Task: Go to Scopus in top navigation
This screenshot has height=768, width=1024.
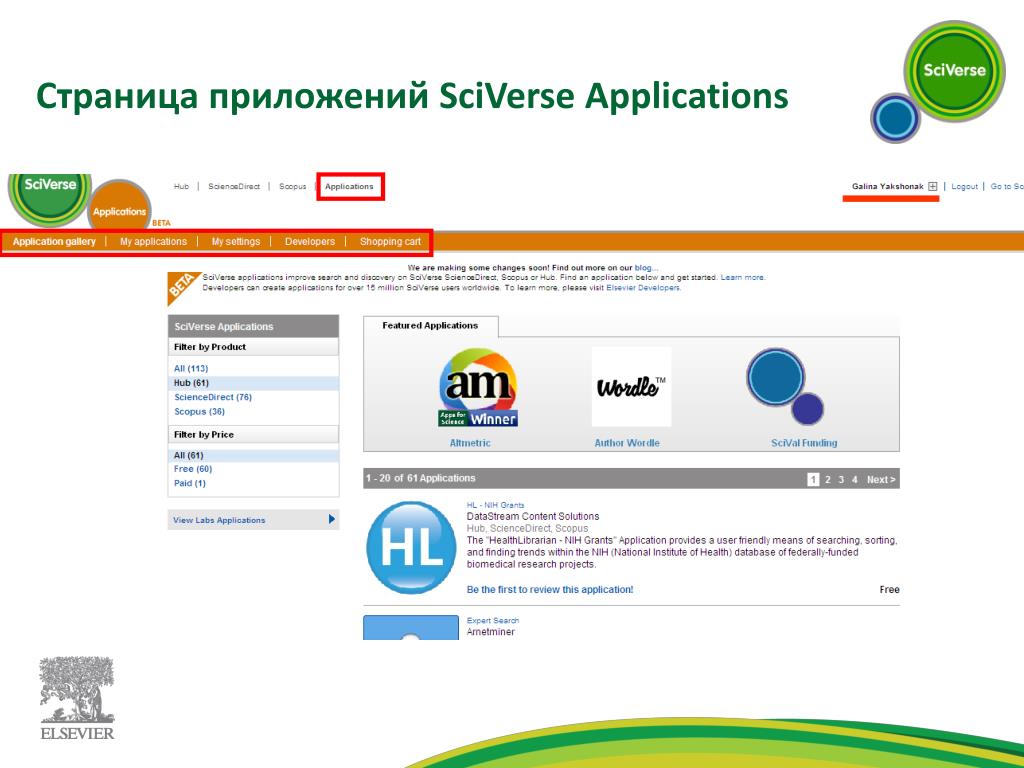Action: (x=293, y=187)
